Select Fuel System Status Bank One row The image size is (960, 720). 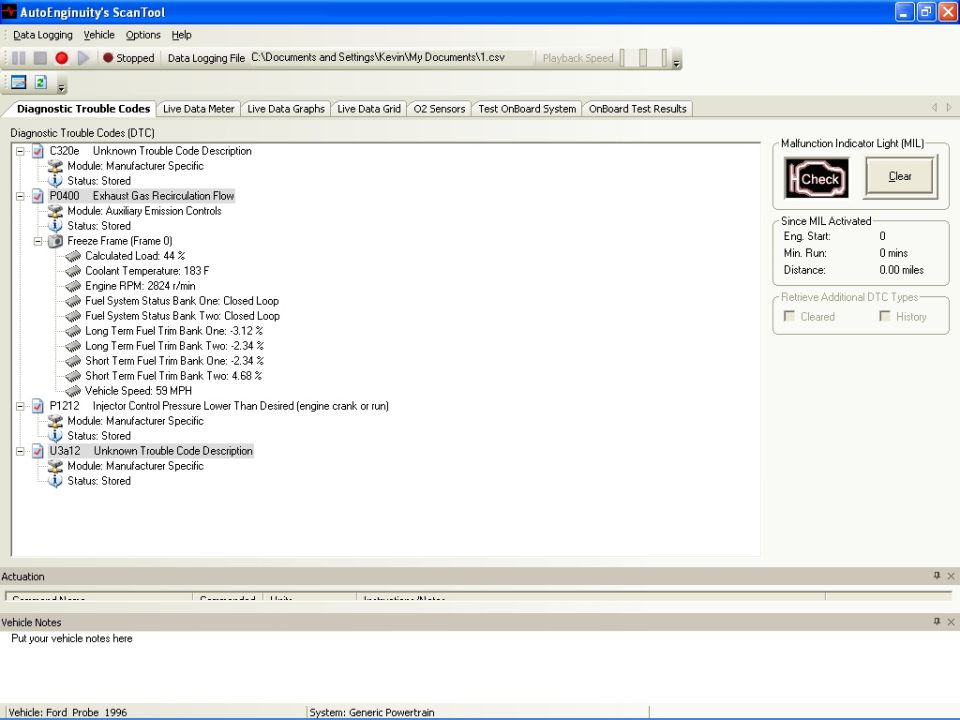[x=182, y=301]
